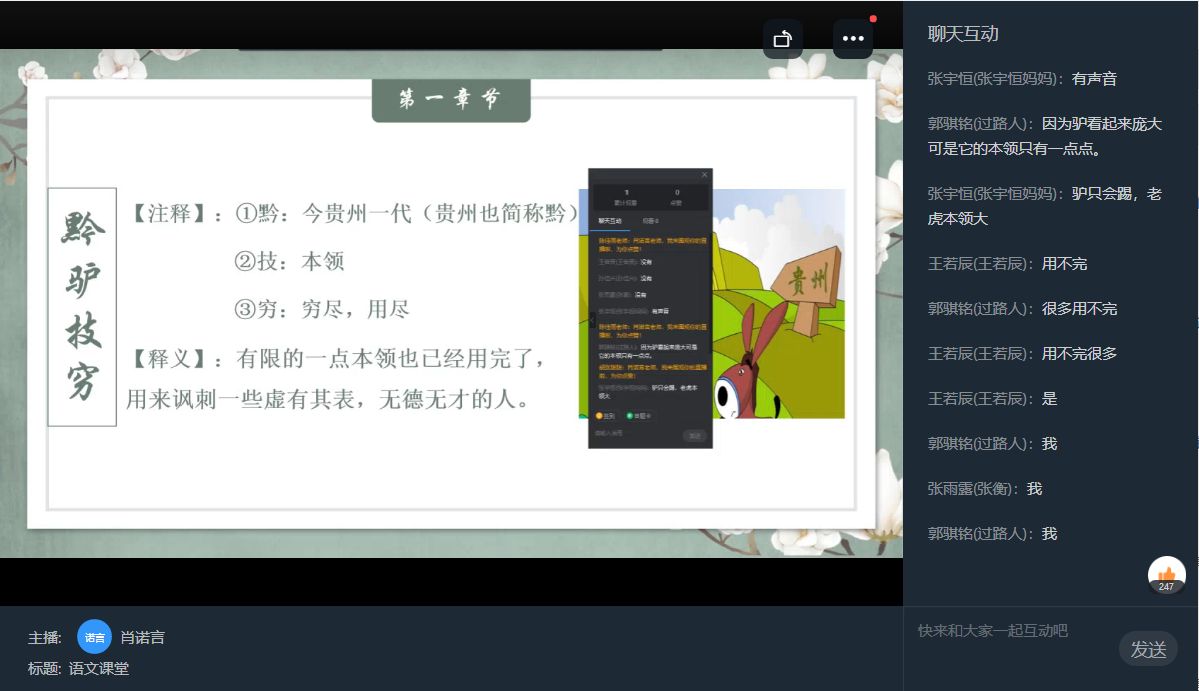Close the small dark popup inside the slide
This screenshot has width=1199, height=691.
click(x=704, y=175)
